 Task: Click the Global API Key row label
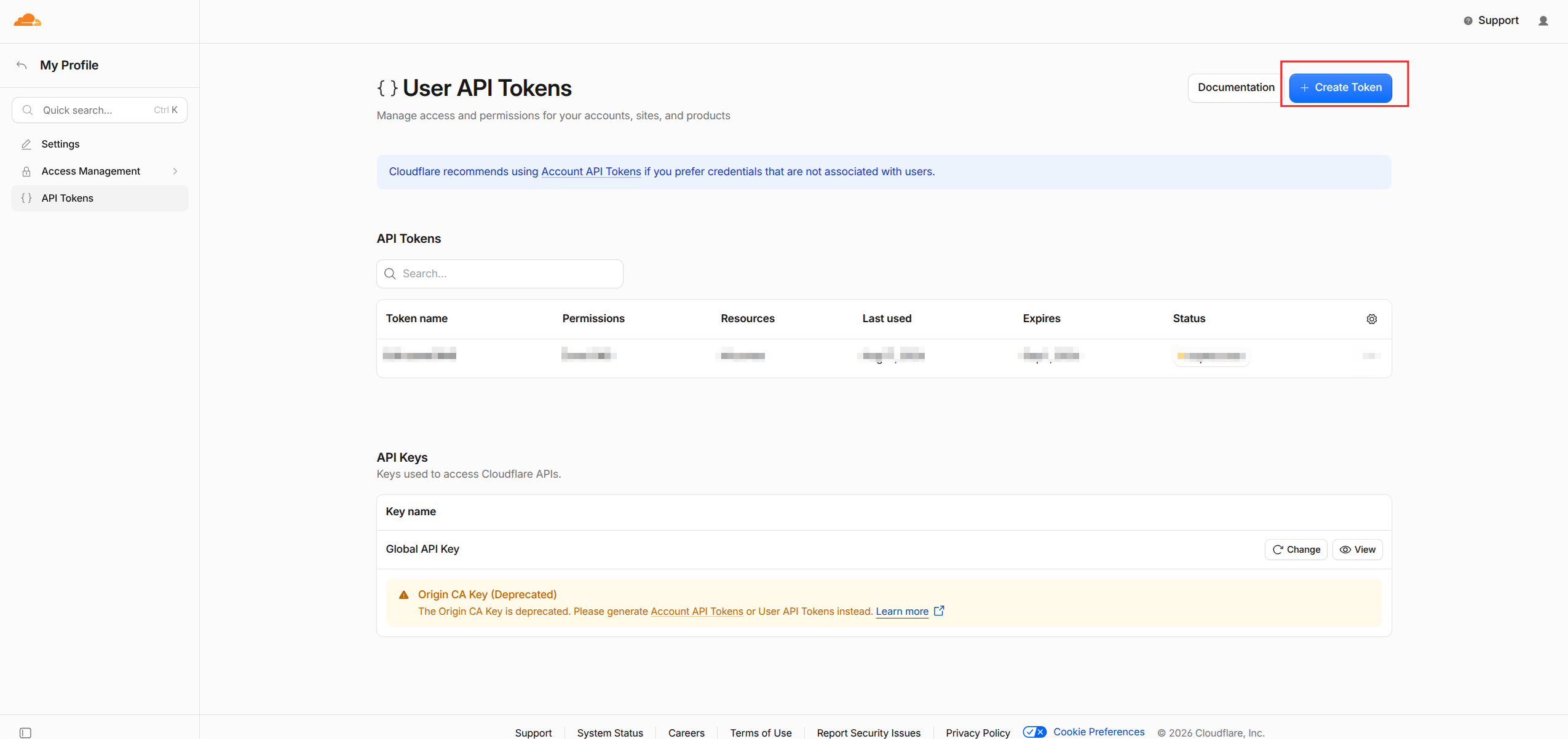point(422,549)
